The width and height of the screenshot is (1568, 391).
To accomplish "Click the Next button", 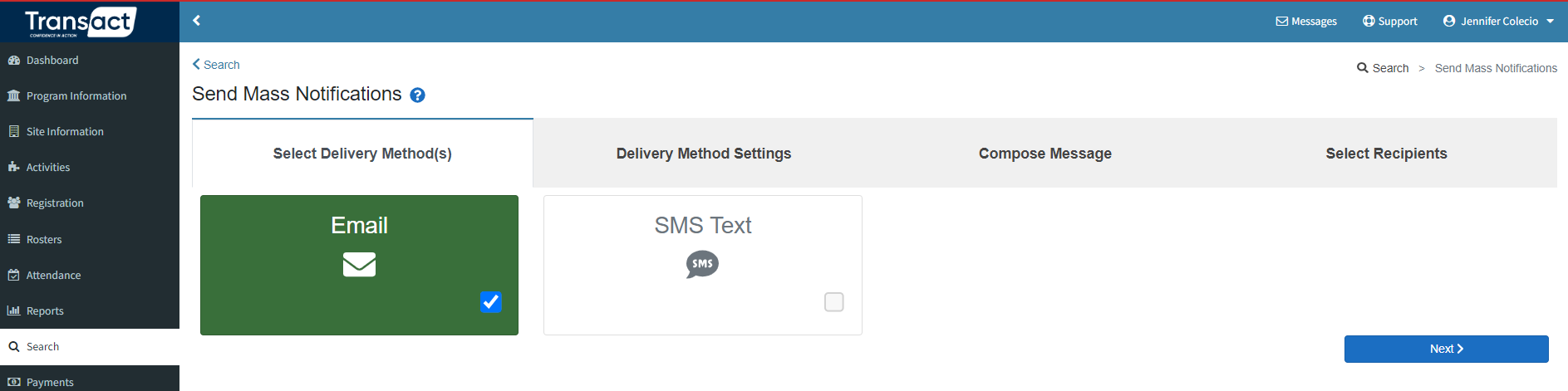I will (x=1447, y=349).
